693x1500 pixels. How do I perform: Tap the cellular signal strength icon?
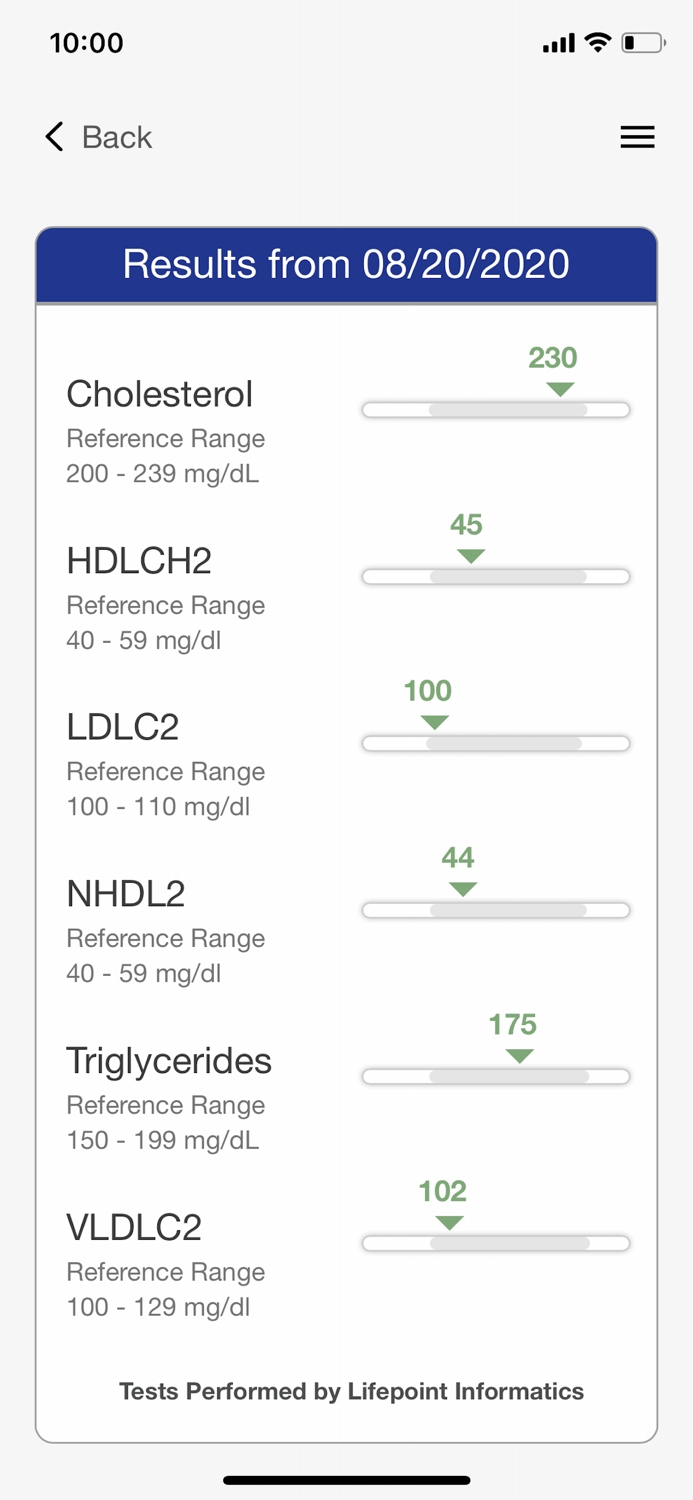pos(558,43)
